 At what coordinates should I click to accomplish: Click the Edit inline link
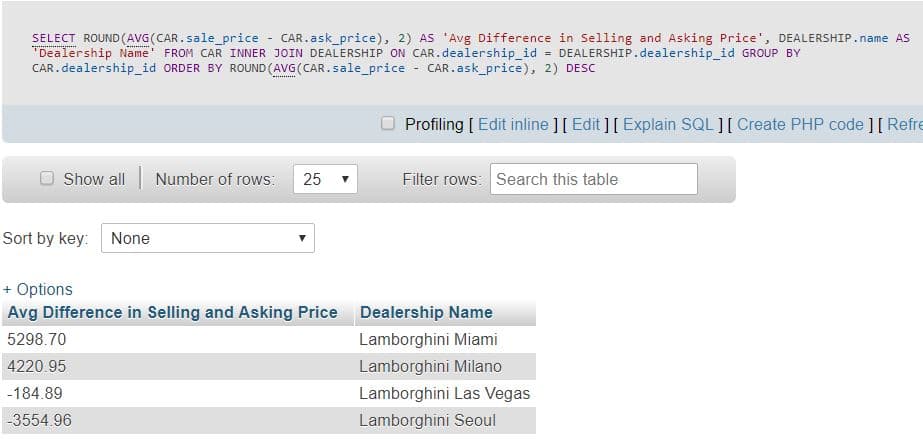coord(513,124)
